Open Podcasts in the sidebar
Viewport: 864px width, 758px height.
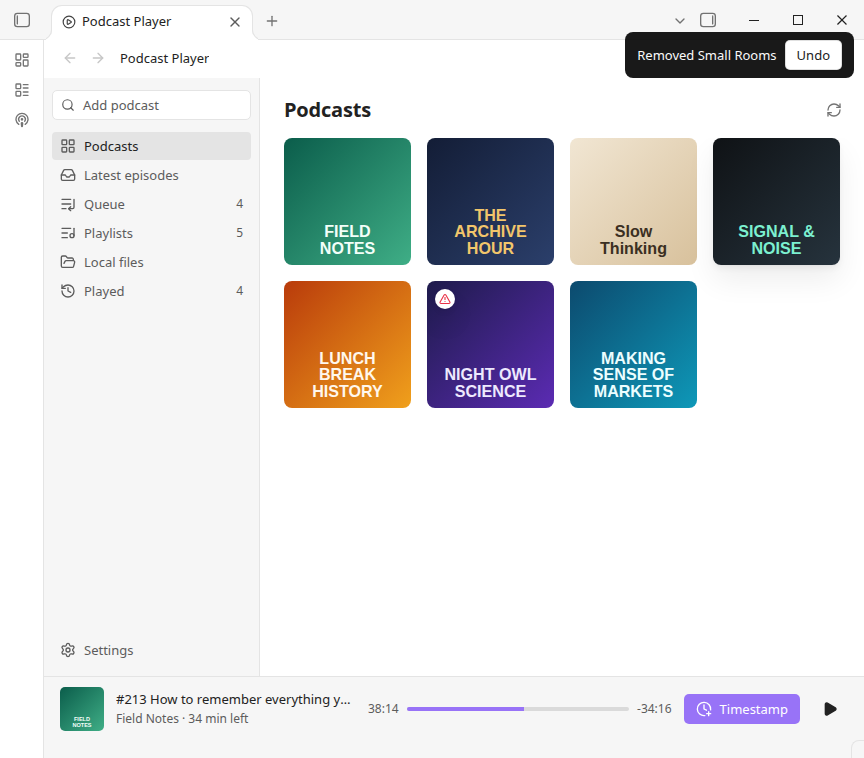point(152,146)
